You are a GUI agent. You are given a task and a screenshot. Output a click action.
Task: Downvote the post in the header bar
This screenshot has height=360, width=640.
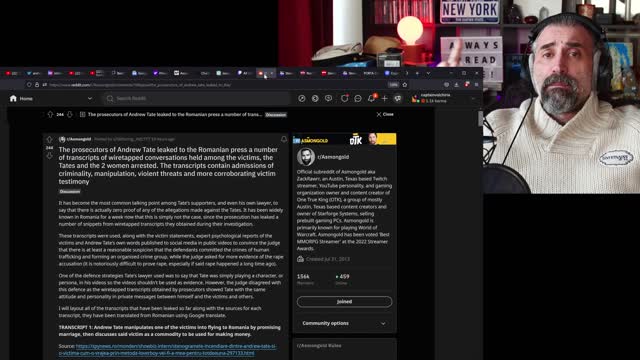70,115
